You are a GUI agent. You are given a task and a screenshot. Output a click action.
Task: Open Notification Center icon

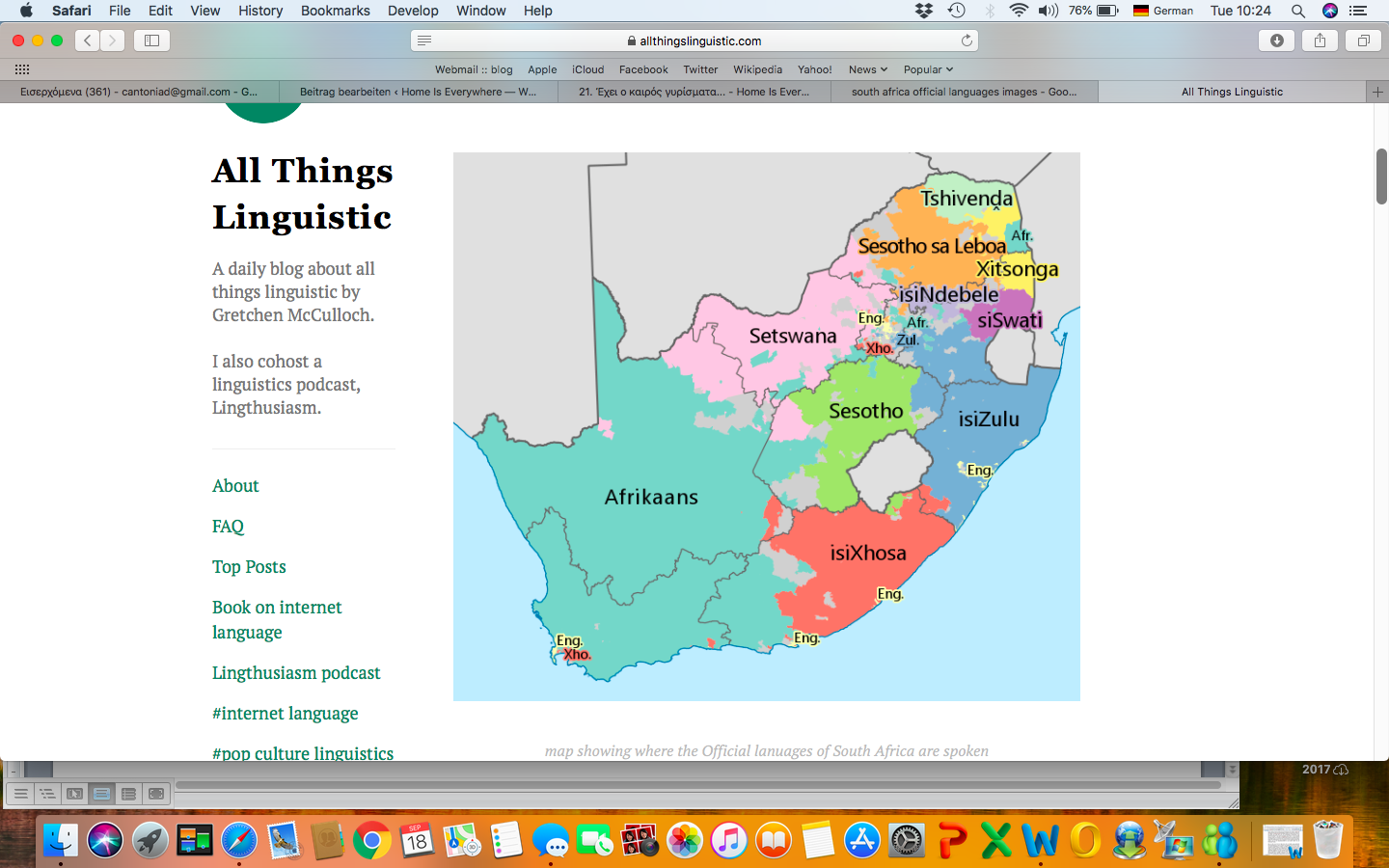[x=1358, y=11]
